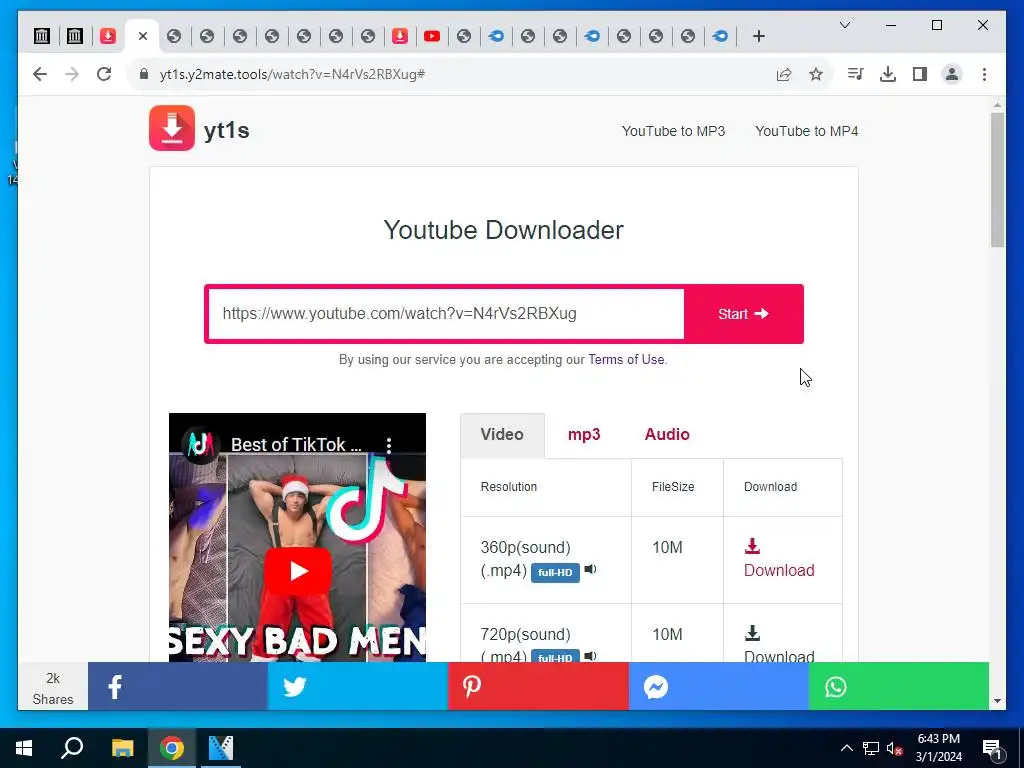The image size is (1024, 768).
Task: Click the speaker icon in the 360p row
Action: pyautogui.click(x=590, y=569)
